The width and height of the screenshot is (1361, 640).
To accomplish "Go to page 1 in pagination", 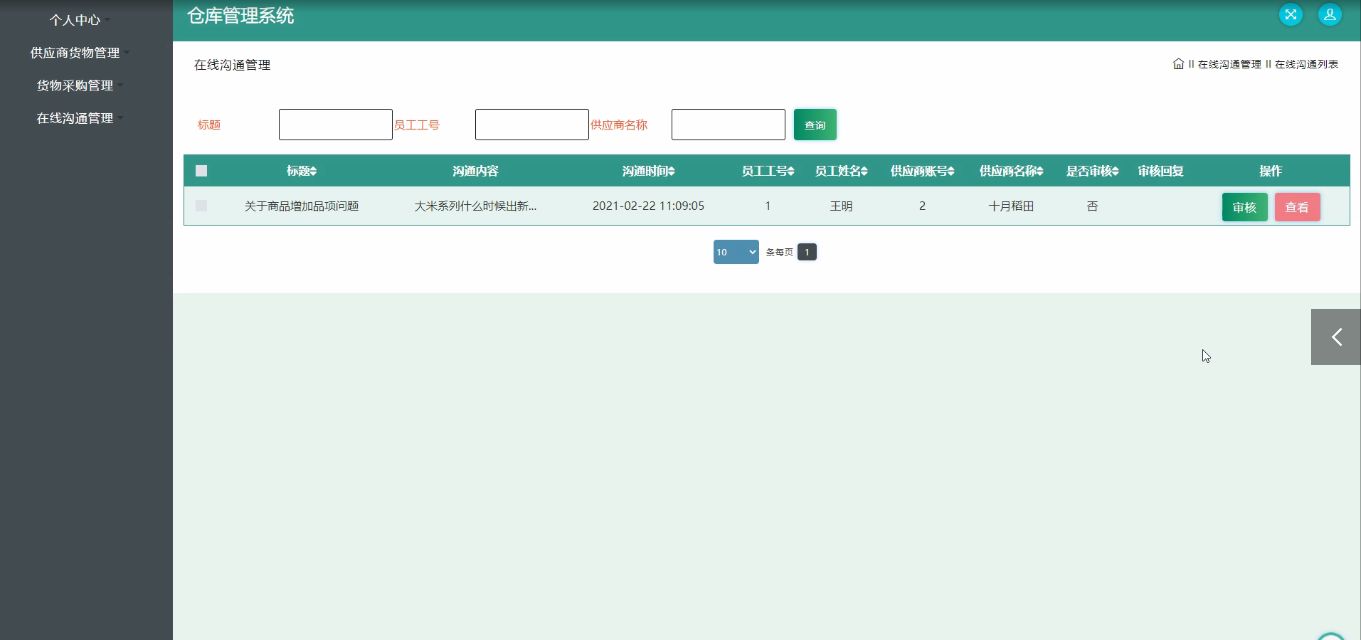I will pyautogui.click(x=807, y=252).
